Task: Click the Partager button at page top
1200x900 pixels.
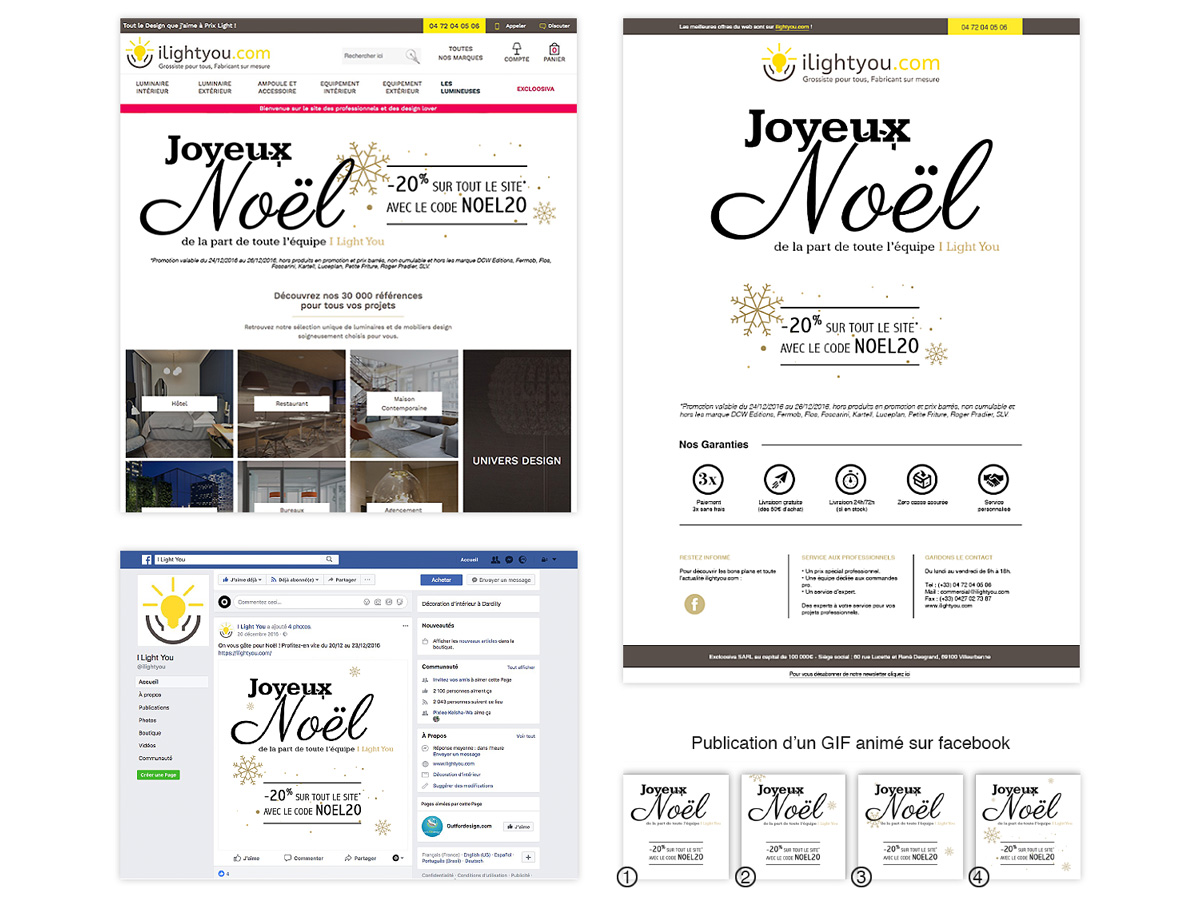Action: coord(342,580)
